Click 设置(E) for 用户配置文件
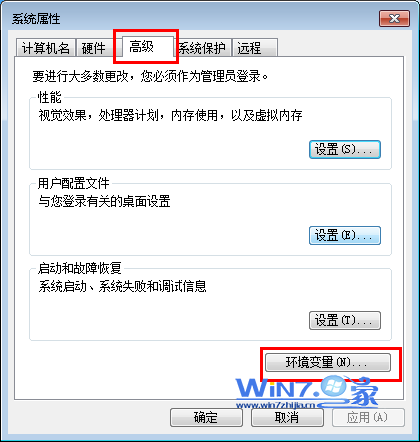The image size is (420, 442). pos(345,236)
